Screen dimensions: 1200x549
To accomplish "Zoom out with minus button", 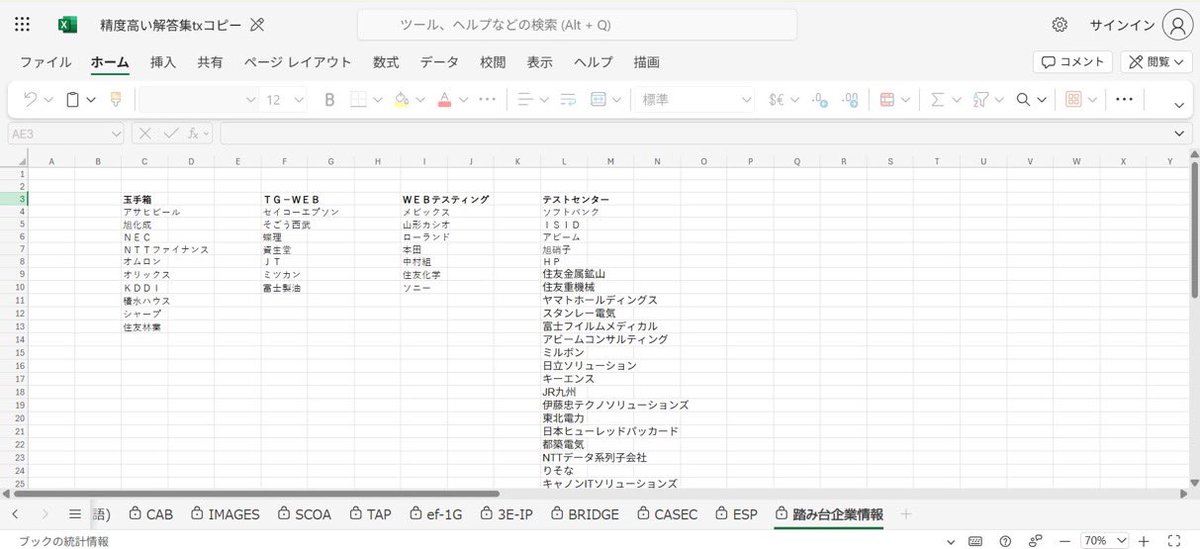I will pos(1066,540).
